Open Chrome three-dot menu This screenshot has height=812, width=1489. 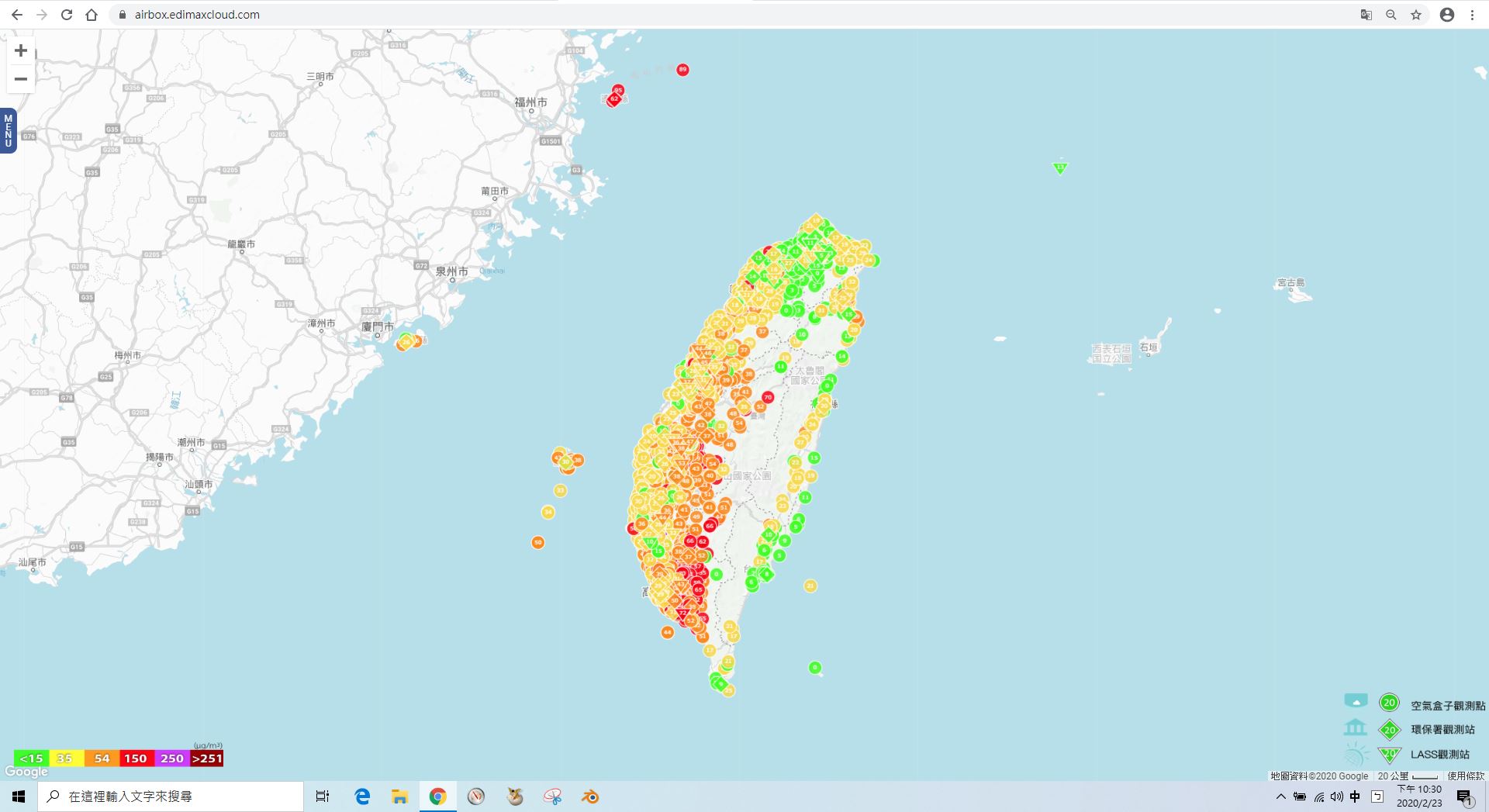coord(1472,15)
